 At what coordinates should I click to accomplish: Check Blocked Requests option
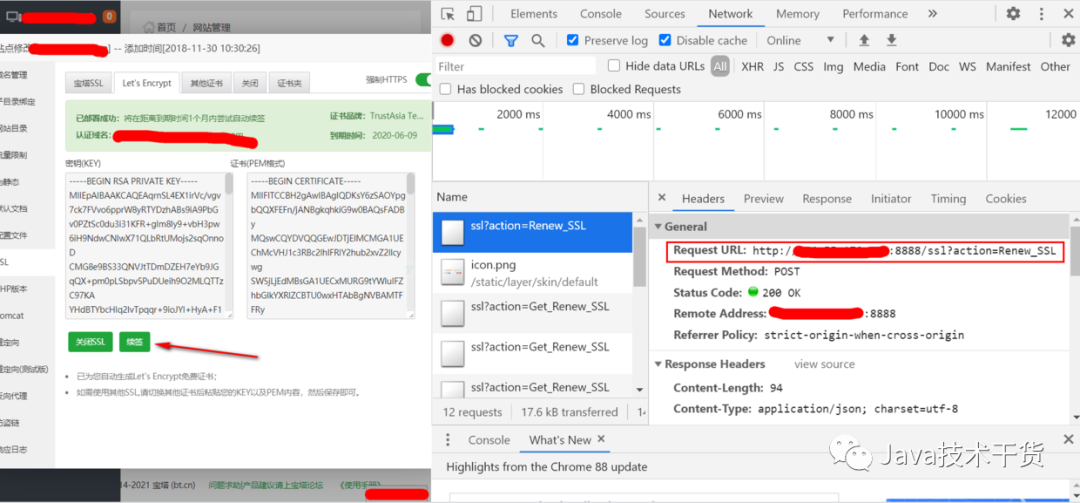coord(579,89)
